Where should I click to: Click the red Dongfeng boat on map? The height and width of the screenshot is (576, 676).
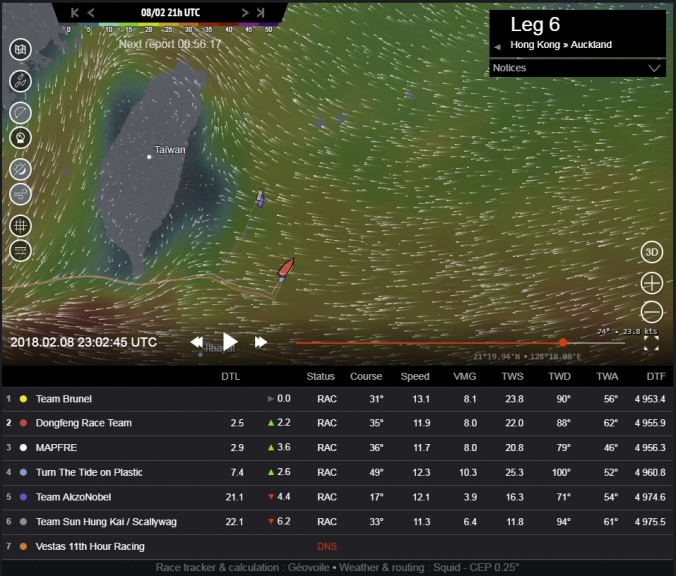[x=286, y=267]
